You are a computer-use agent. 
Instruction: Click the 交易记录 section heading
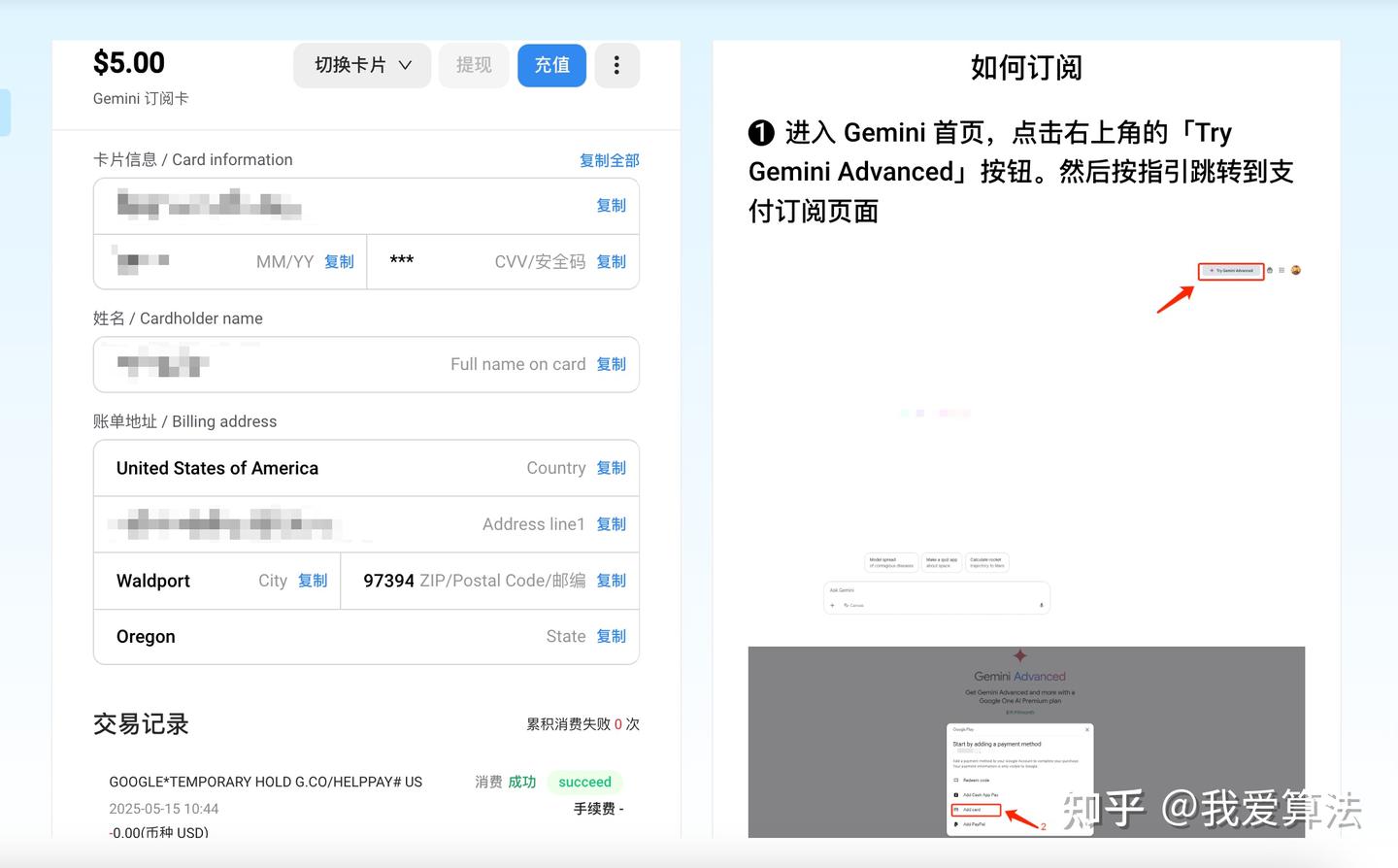[141, 724]
